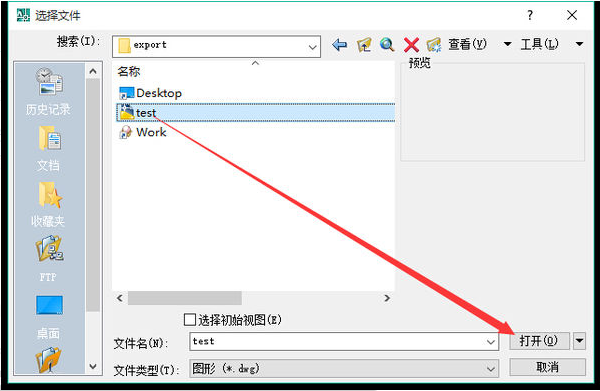The width and height of the screenshot is (600, 391).
Task: Open the 历史记录 history location
Action: [49, 92]
